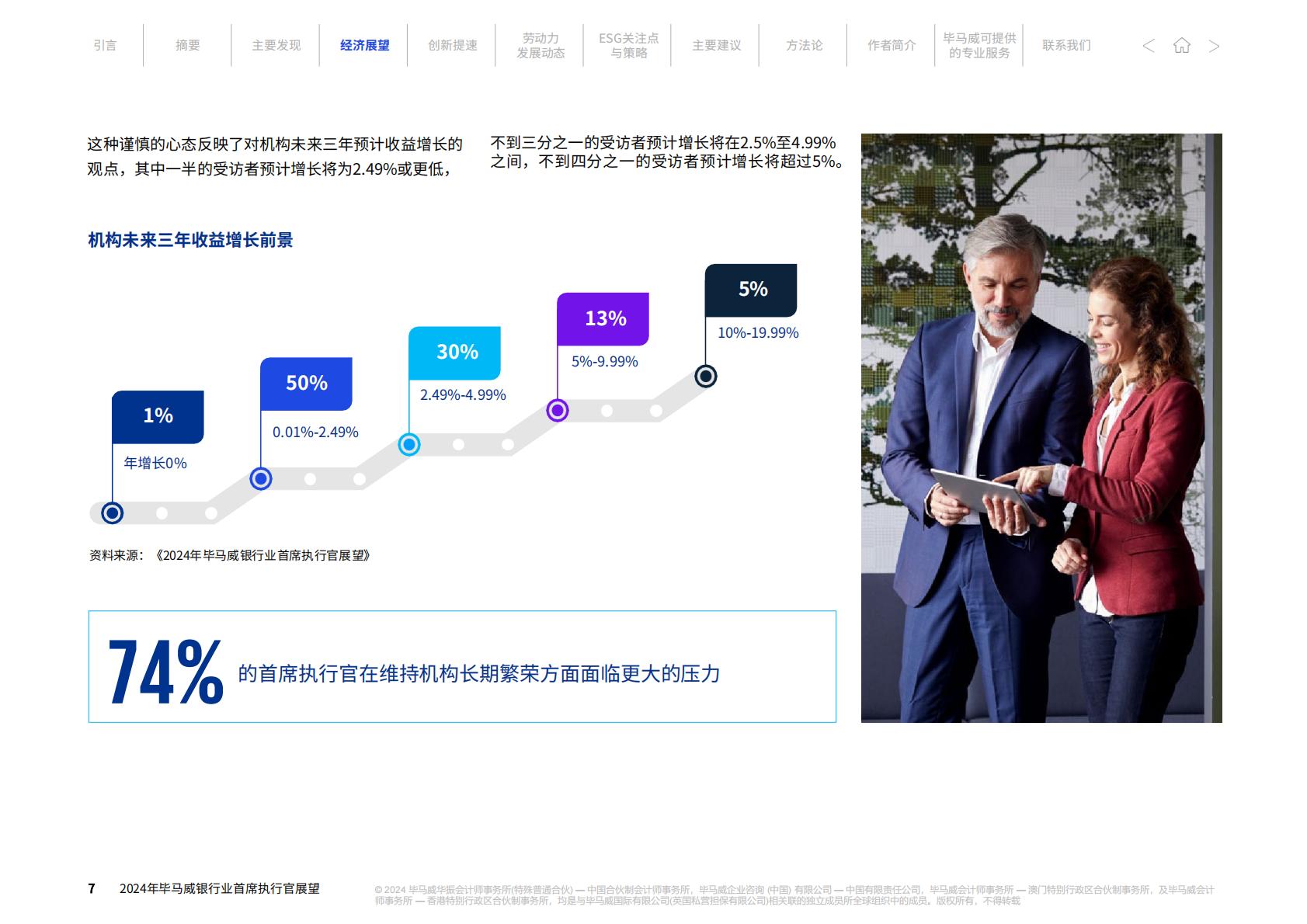Click the text 5%-9.99%
This screenshot has width=1307, height=924.
[604, 362]
